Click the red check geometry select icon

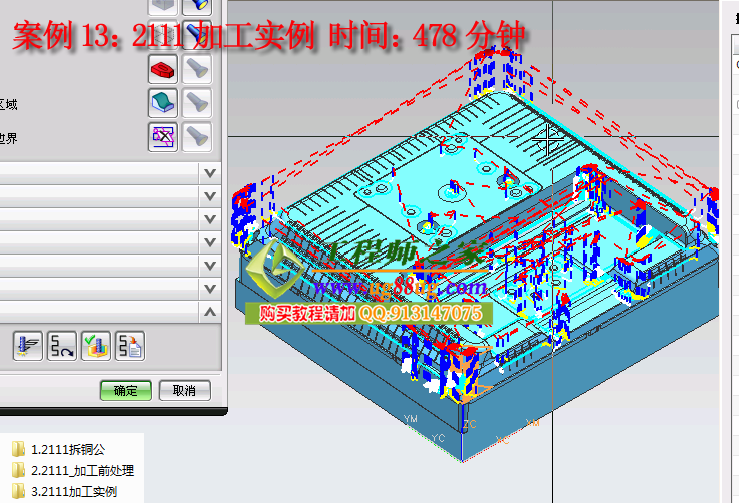pos(163,68)
